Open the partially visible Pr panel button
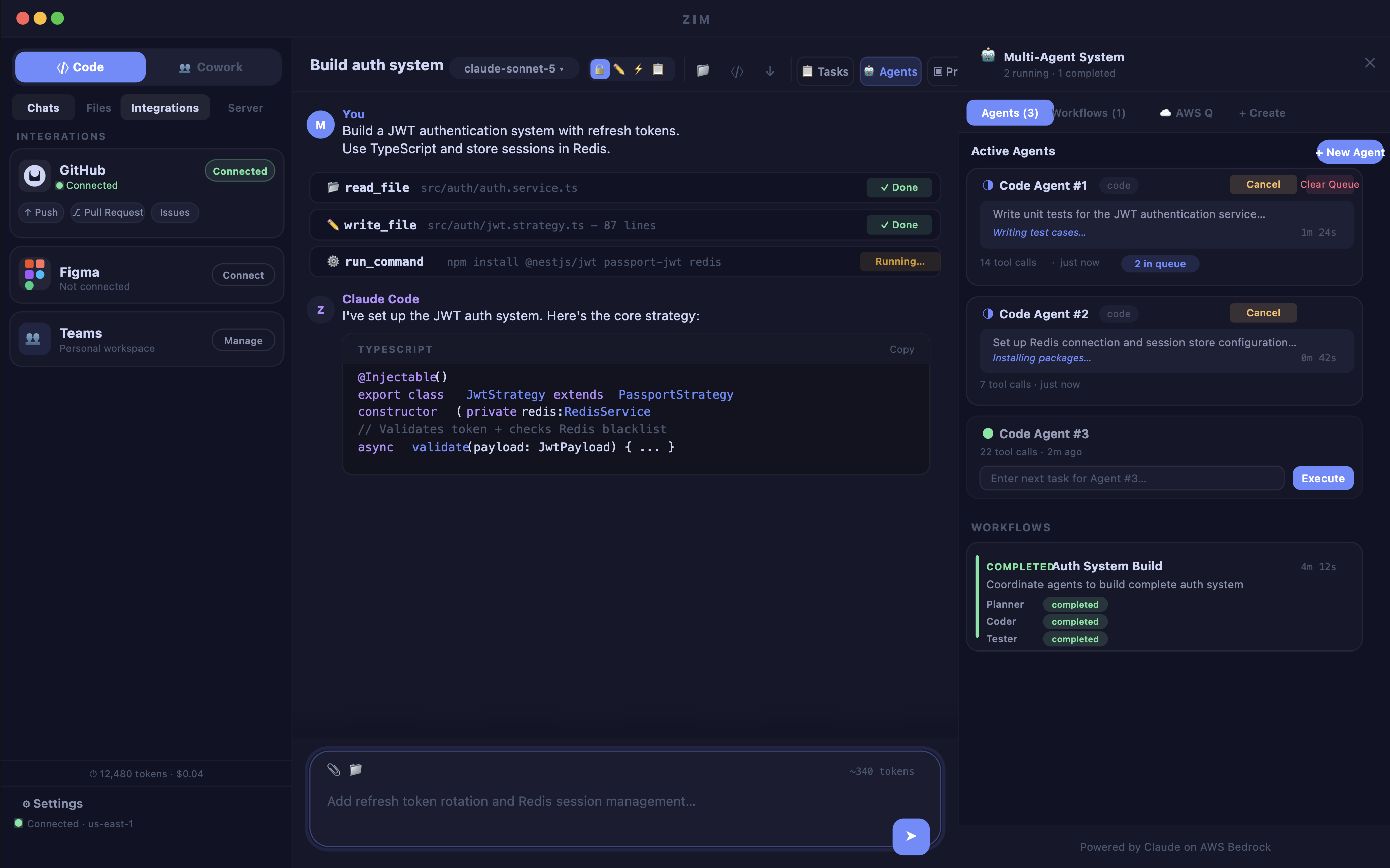This screenshot has width=1390, height=868. [x=943, y=71]
